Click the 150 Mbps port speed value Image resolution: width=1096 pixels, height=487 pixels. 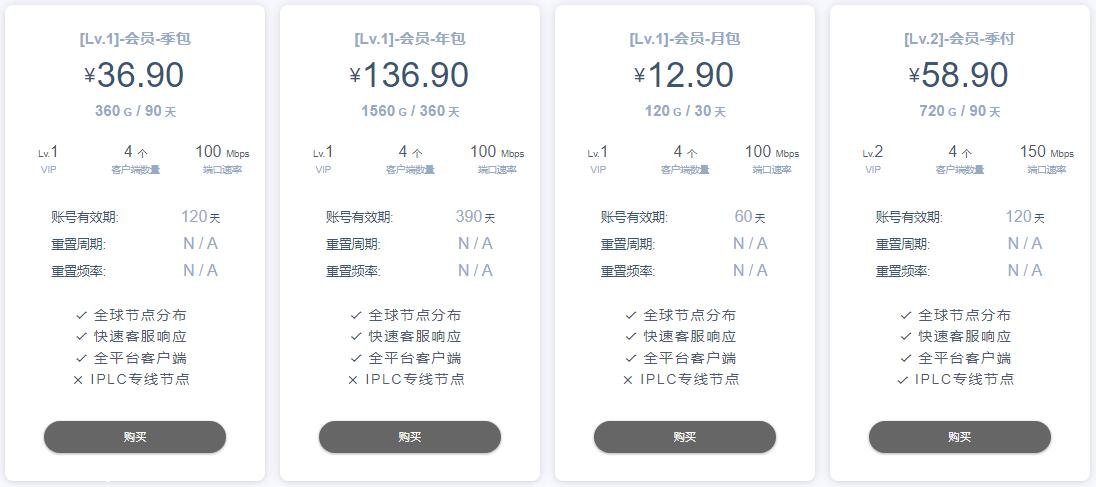click(1046, 152)
